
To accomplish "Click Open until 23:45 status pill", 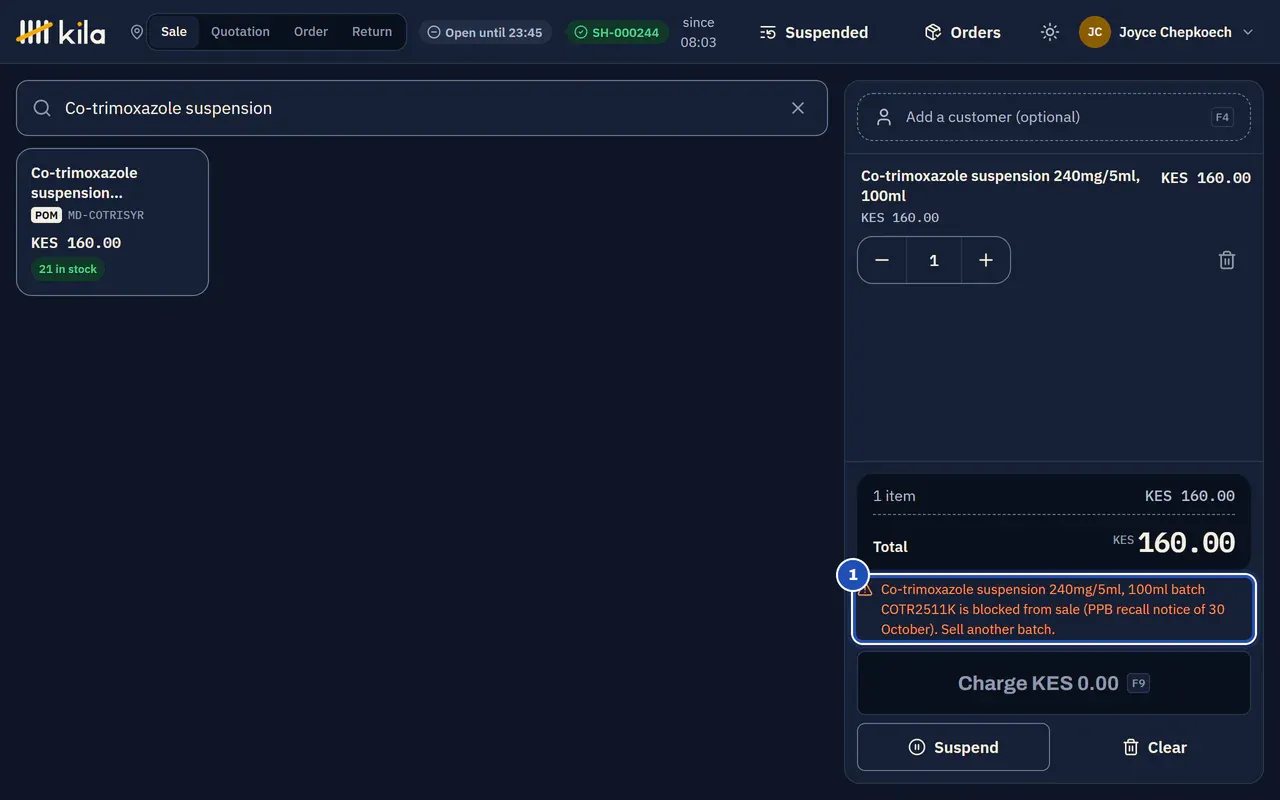I will [x=485, y=32].
